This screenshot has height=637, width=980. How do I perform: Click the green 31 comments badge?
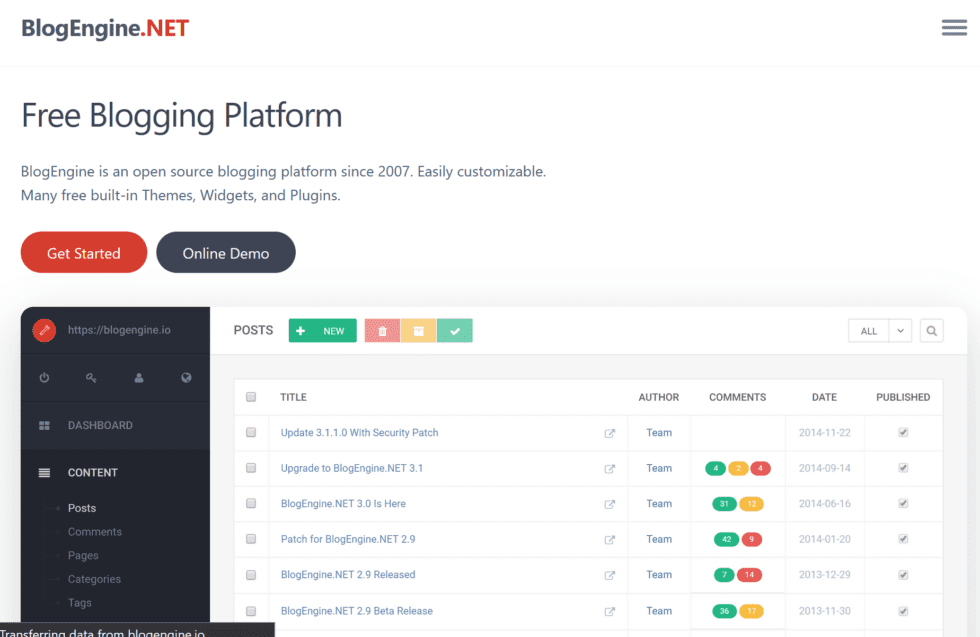pyautogui.click(x=724, y=504)
